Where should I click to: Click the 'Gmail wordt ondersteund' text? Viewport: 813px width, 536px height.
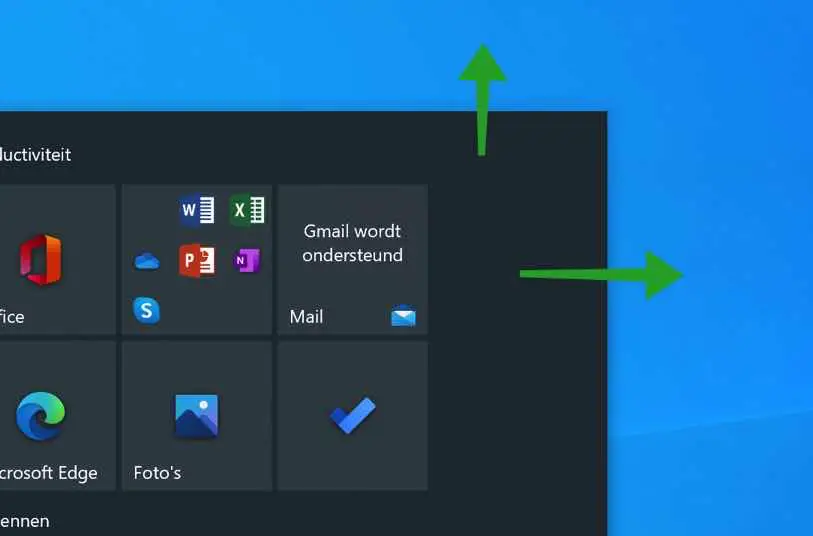[353, 243]
